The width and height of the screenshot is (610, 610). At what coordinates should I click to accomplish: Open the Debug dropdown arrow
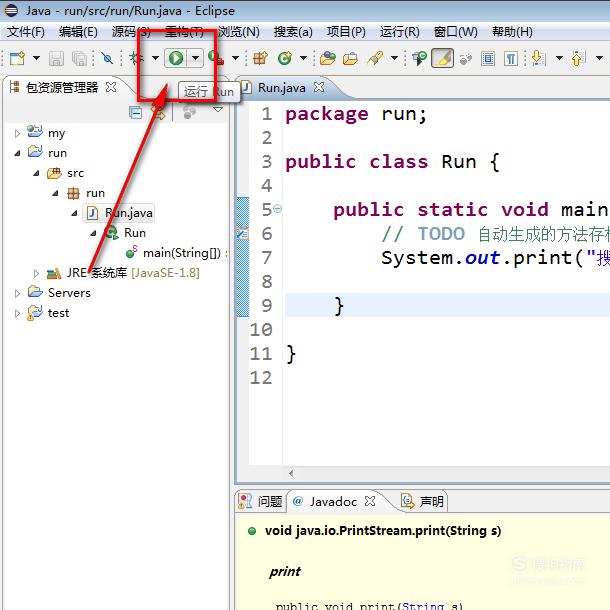pos(155,58)
